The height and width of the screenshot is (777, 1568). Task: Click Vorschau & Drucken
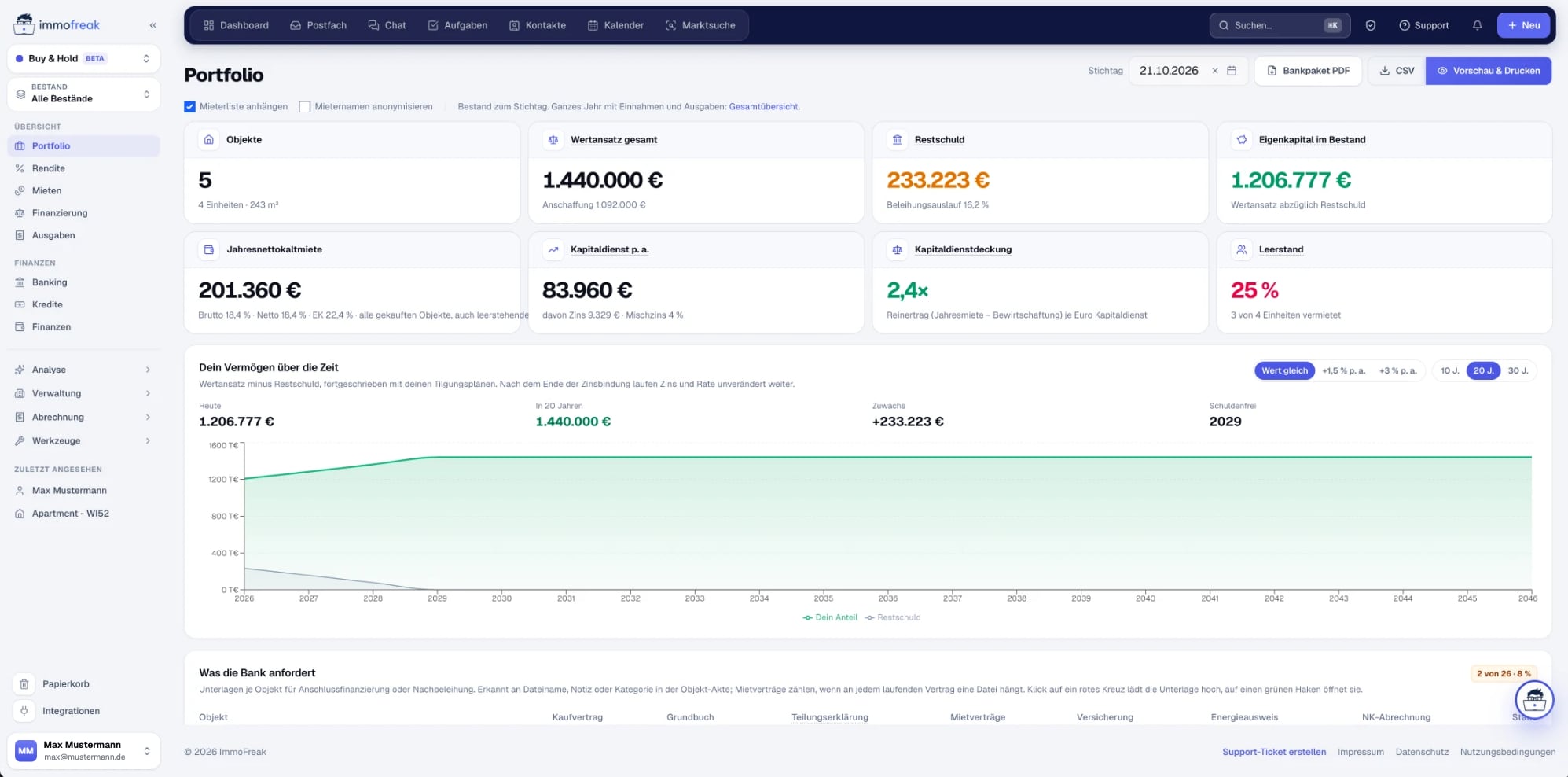click(x=1488, y=71)
